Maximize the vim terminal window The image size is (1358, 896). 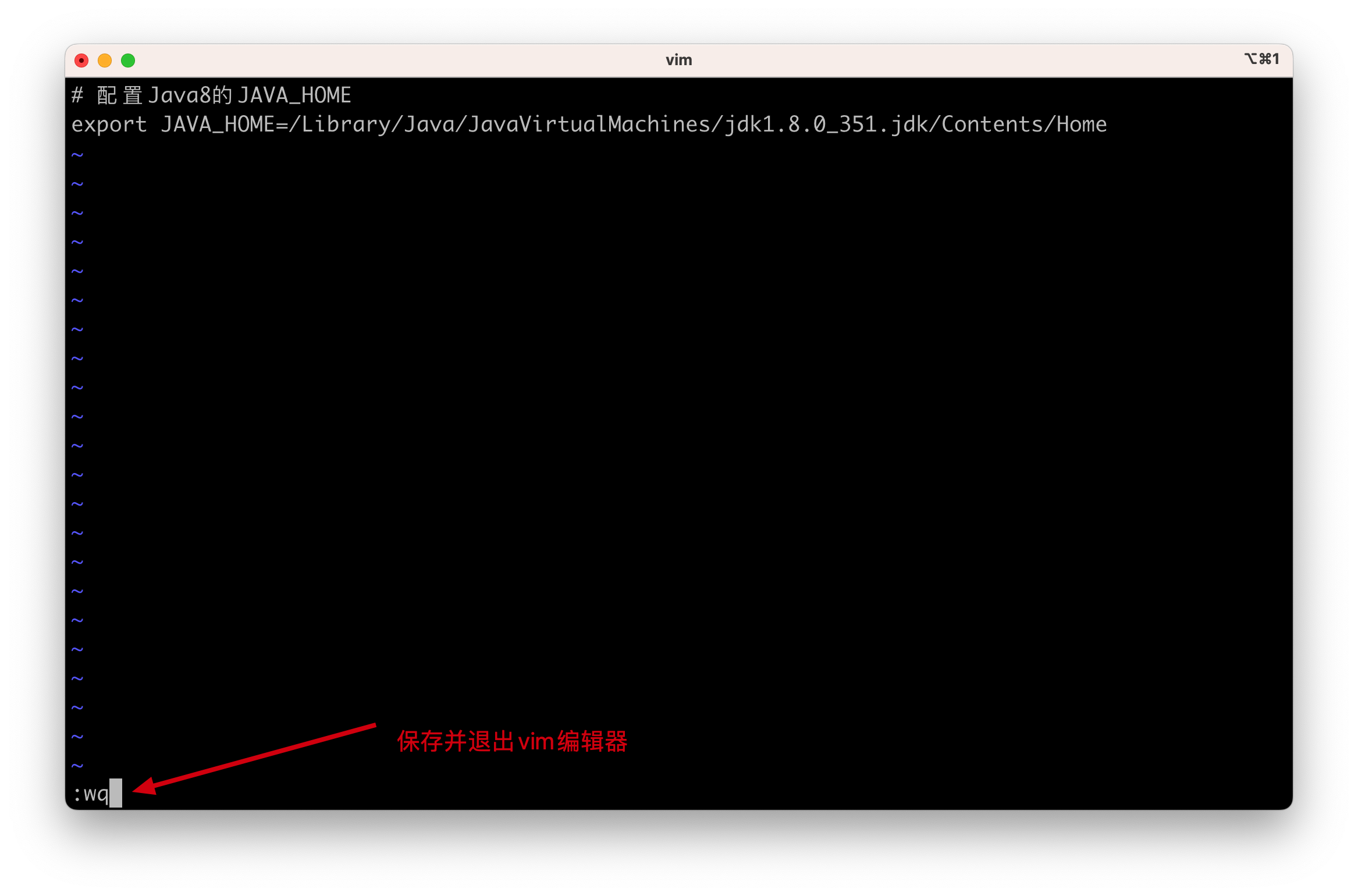128,61
